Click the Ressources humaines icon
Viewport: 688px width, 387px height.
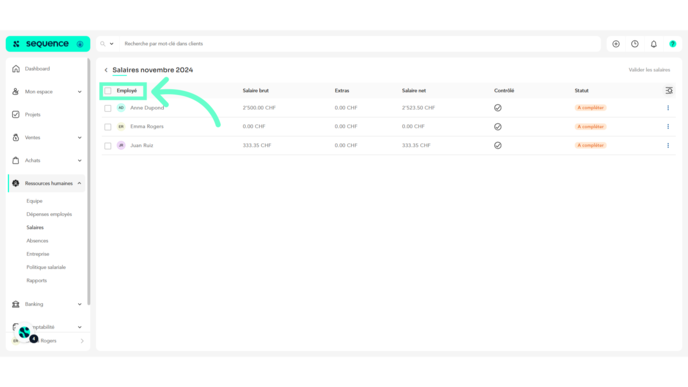[16, 183]
